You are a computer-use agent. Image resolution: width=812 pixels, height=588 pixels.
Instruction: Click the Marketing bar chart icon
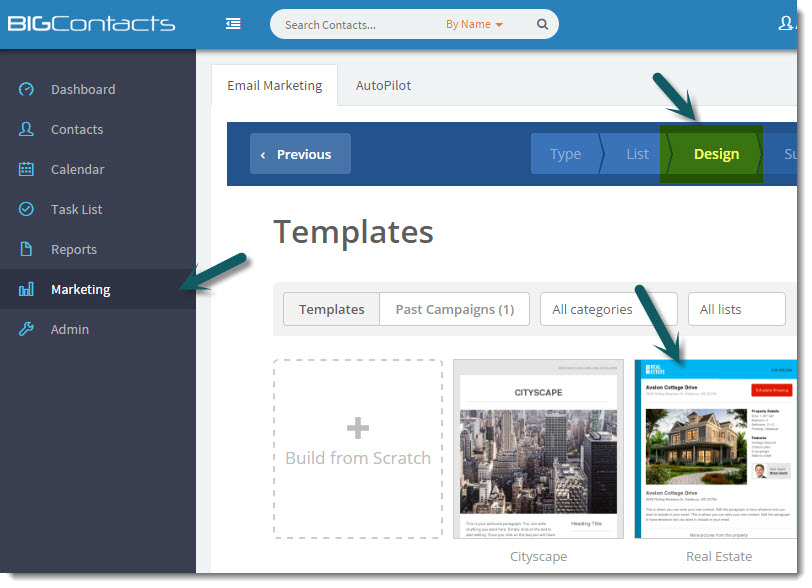click(x=26, y=289)
